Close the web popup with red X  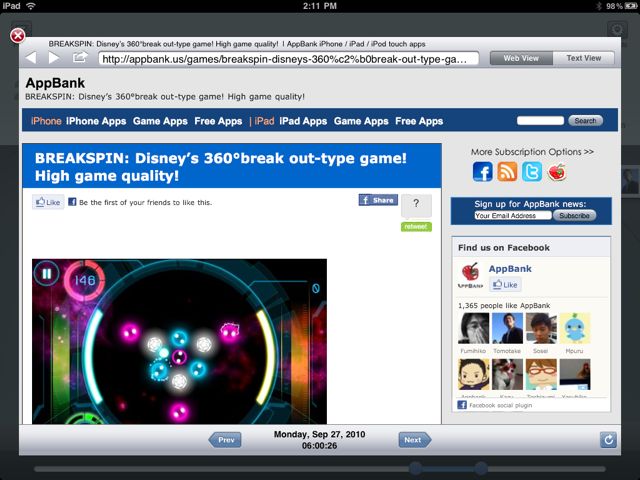(18, 36)
